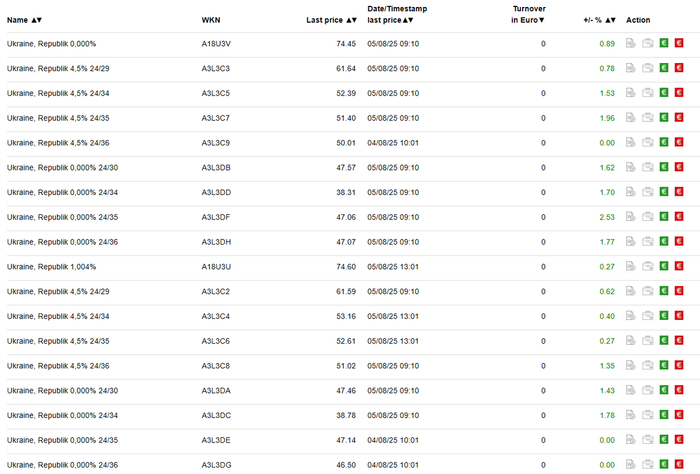This screenshot has height=474, width=700.
Task: Click the document watchlist icon for WKN A3L3C7
Action: 631,118
